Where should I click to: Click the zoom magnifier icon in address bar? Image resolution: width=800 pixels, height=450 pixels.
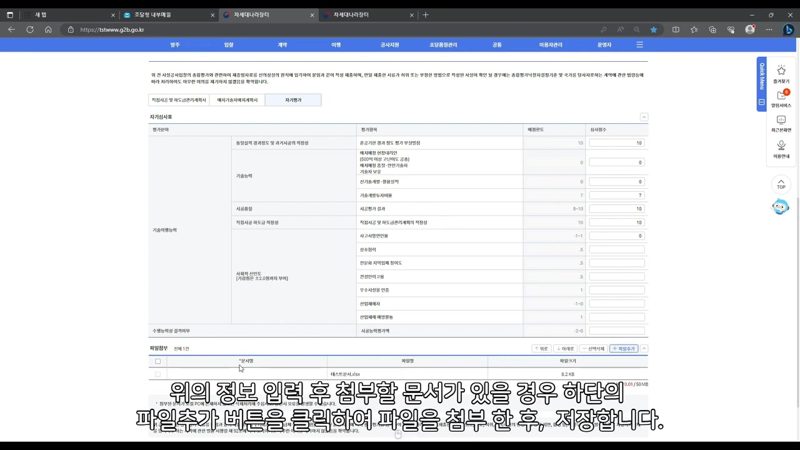click(637, 30)
